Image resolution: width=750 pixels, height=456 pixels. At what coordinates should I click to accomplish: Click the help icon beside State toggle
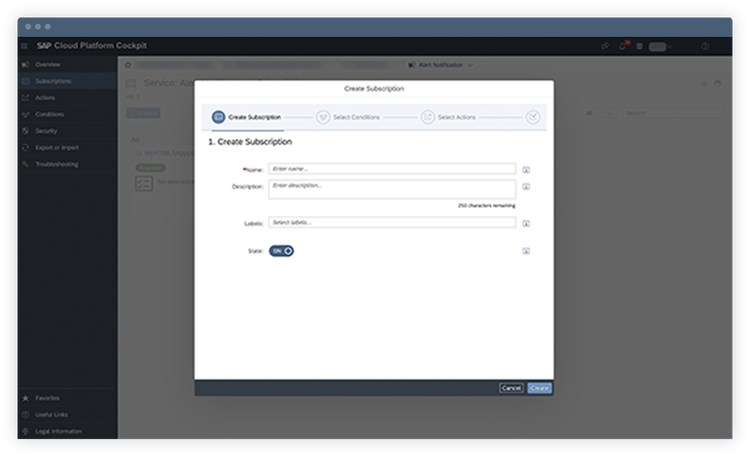coord(526,251)
